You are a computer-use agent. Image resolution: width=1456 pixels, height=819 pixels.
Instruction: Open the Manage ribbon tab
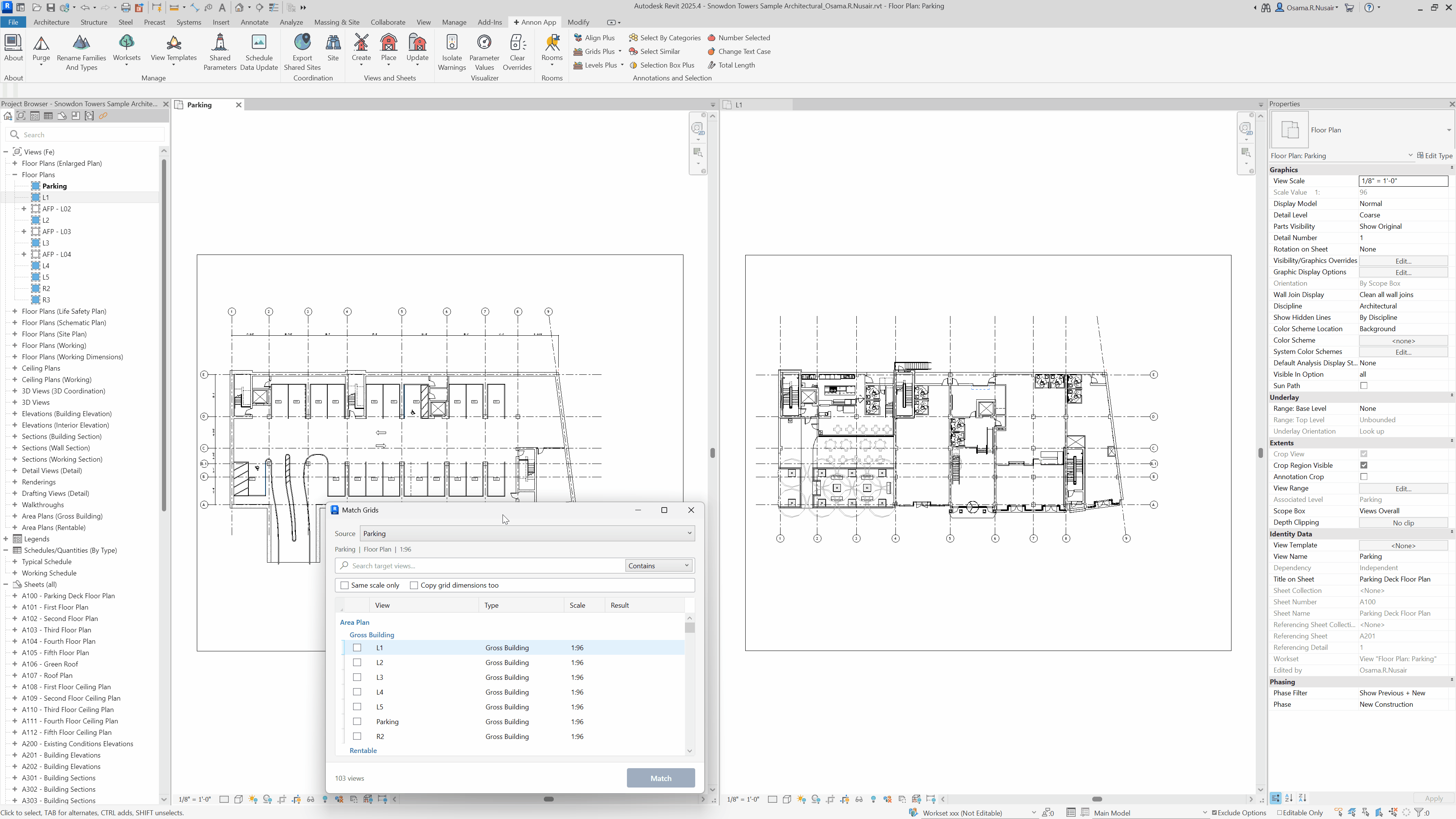[x=454, y=22]
